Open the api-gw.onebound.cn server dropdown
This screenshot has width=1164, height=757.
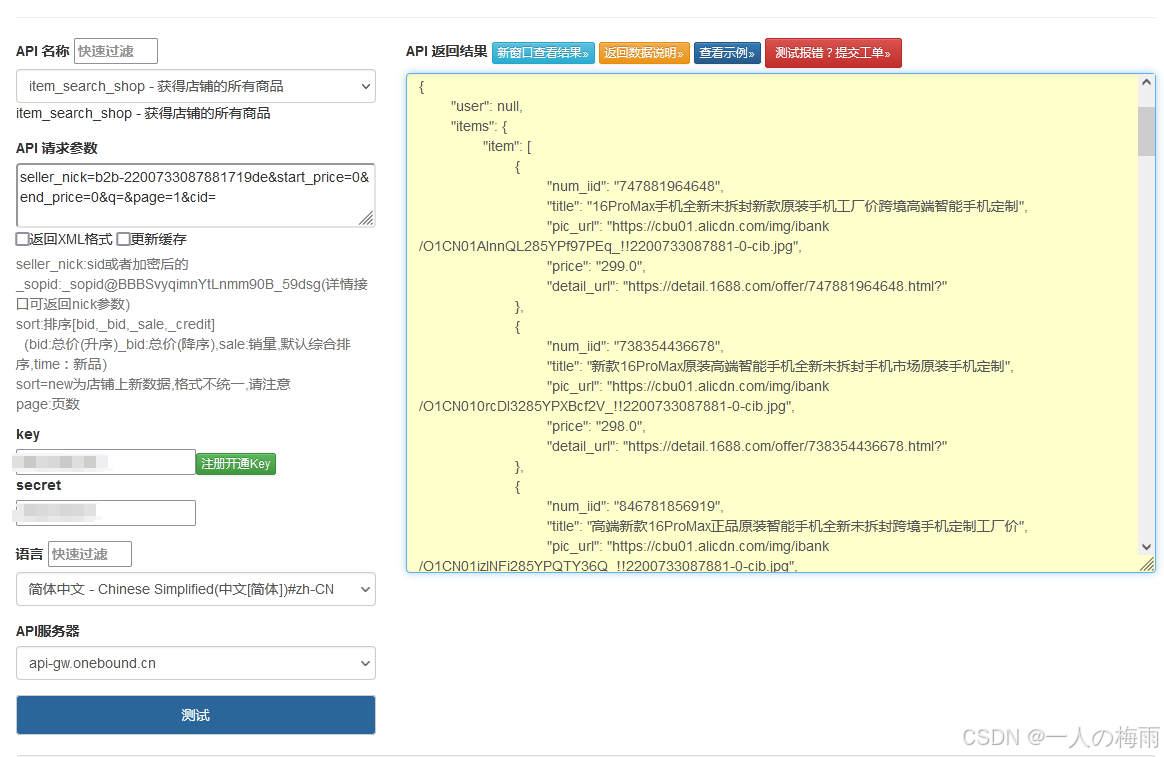196,663
